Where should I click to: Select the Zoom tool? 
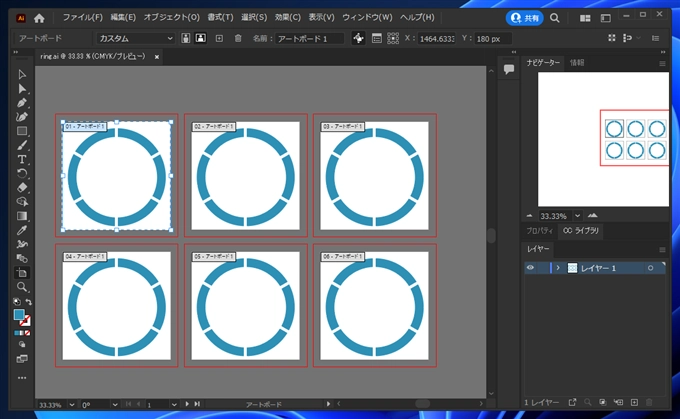tap(22, 287)
